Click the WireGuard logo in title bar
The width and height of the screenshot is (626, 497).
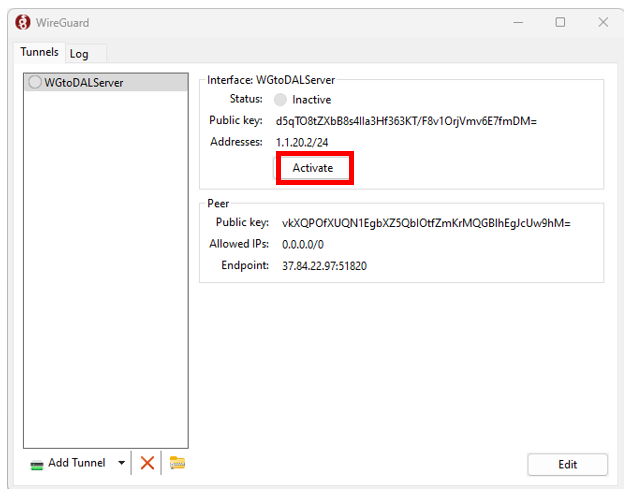click(x=23, y=22)
